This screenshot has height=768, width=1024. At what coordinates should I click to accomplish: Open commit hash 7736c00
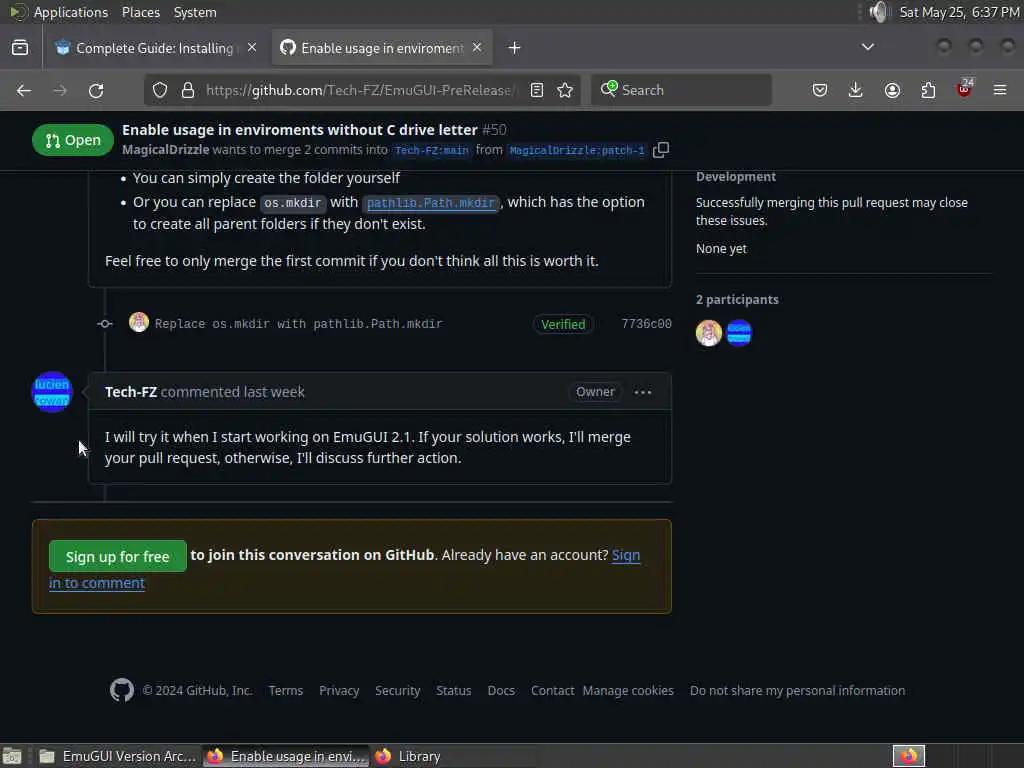click(x=647, y=324)
